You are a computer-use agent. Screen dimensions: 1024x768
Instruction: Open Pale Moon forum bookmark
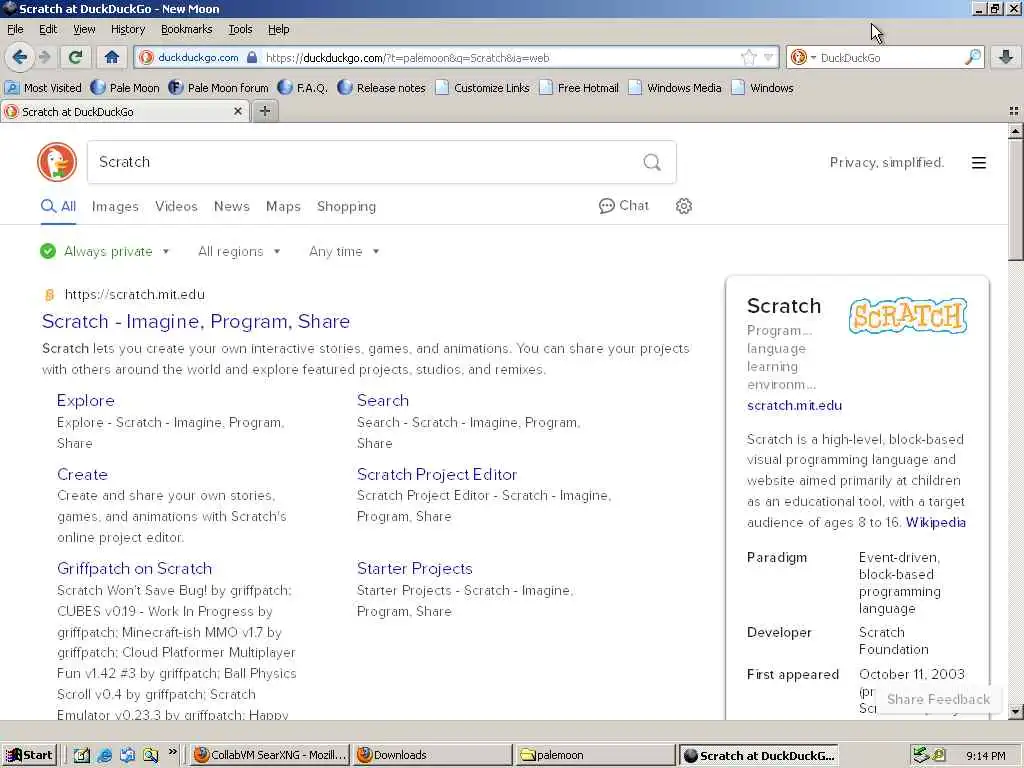pyautogui.click(x=219, y=88)
